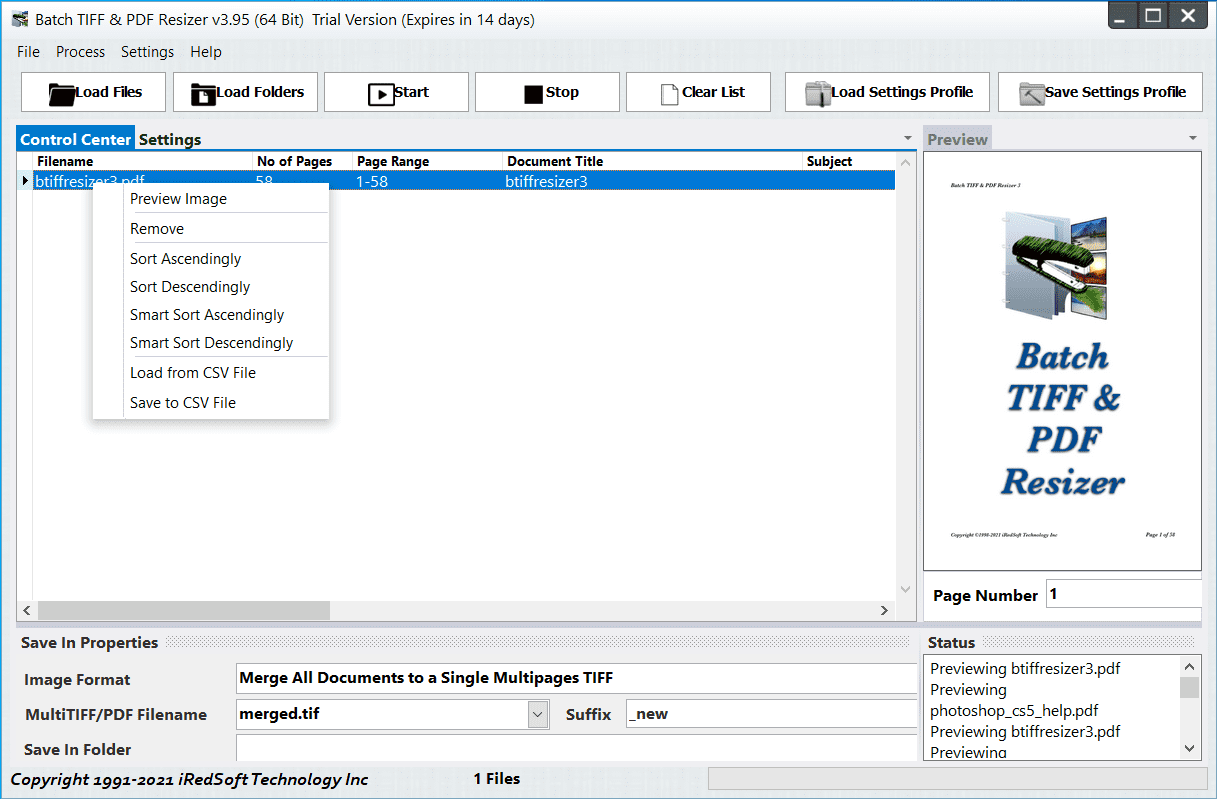1217x799 pixels.
Task: Click the bottom progress bar
Action: pos(957,778)
